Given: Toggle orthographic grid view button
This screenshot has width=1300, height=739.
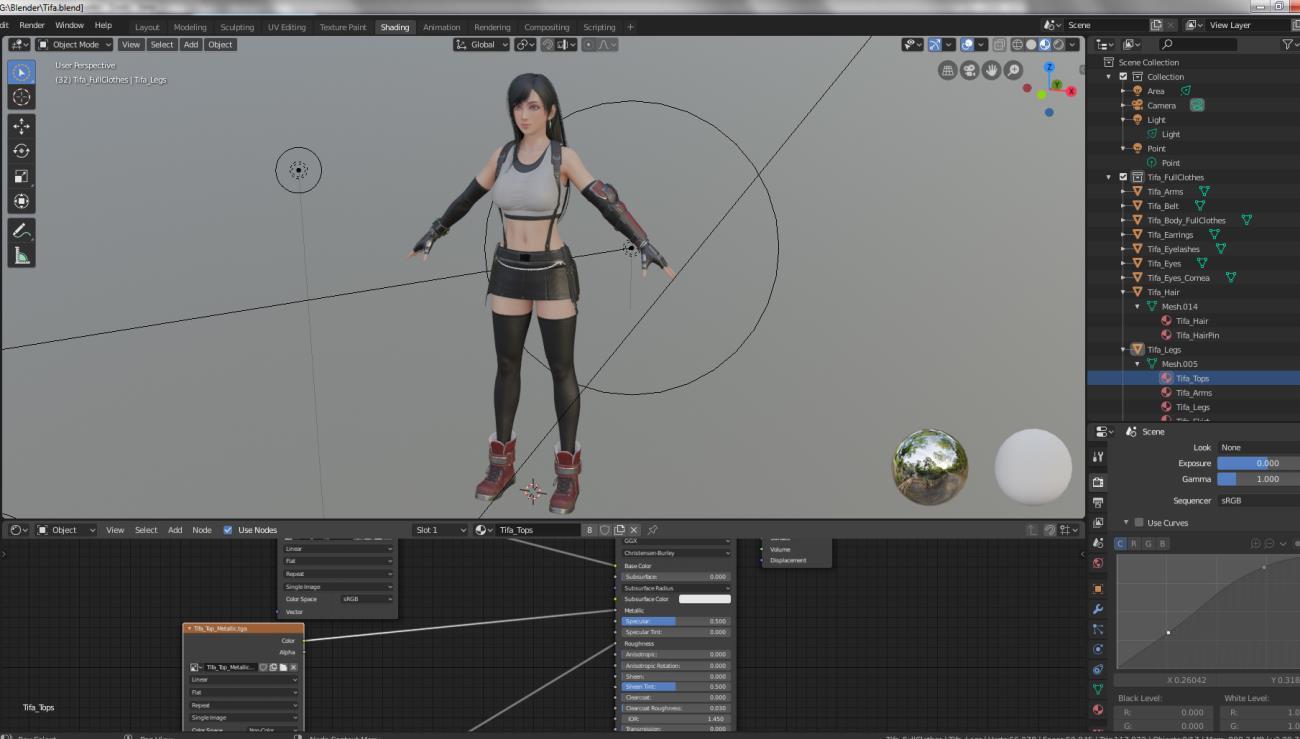Looking at the screenshot, I should point(948,70).
